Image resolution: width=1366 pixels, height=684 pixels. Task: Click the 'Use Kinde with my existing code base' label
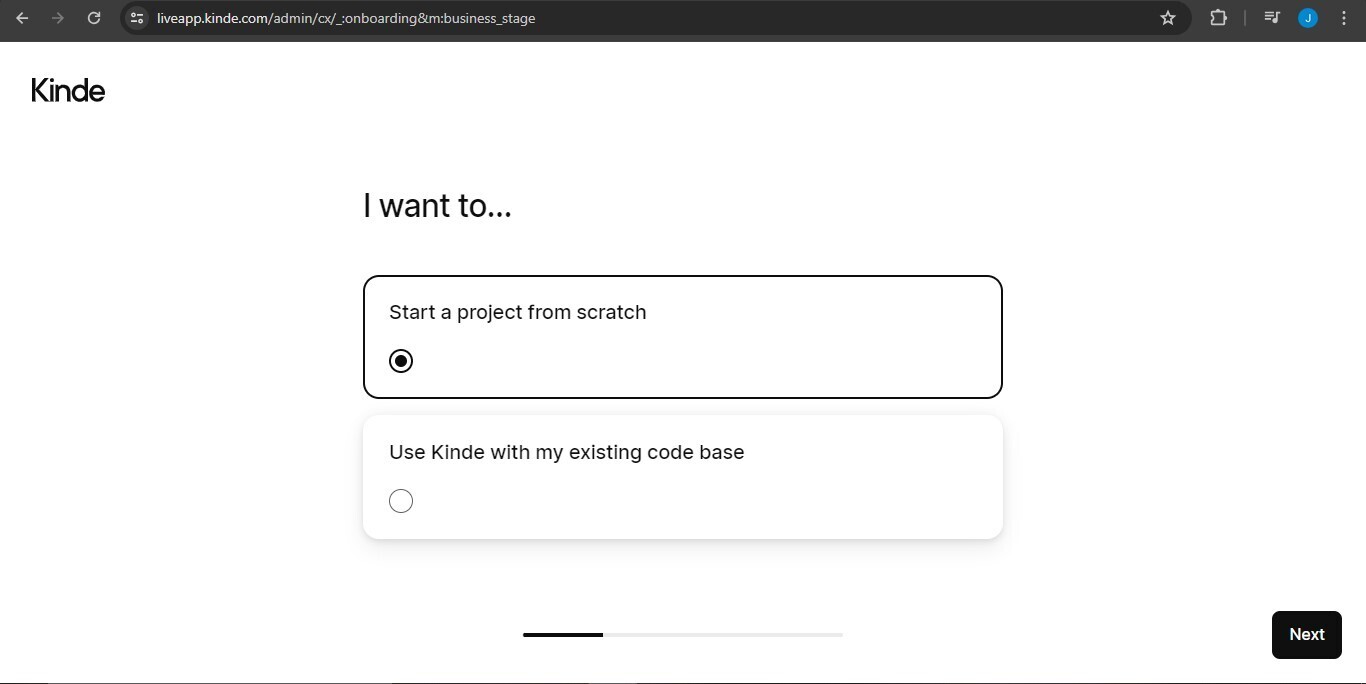pyautogui.click(x=566, y=452)
